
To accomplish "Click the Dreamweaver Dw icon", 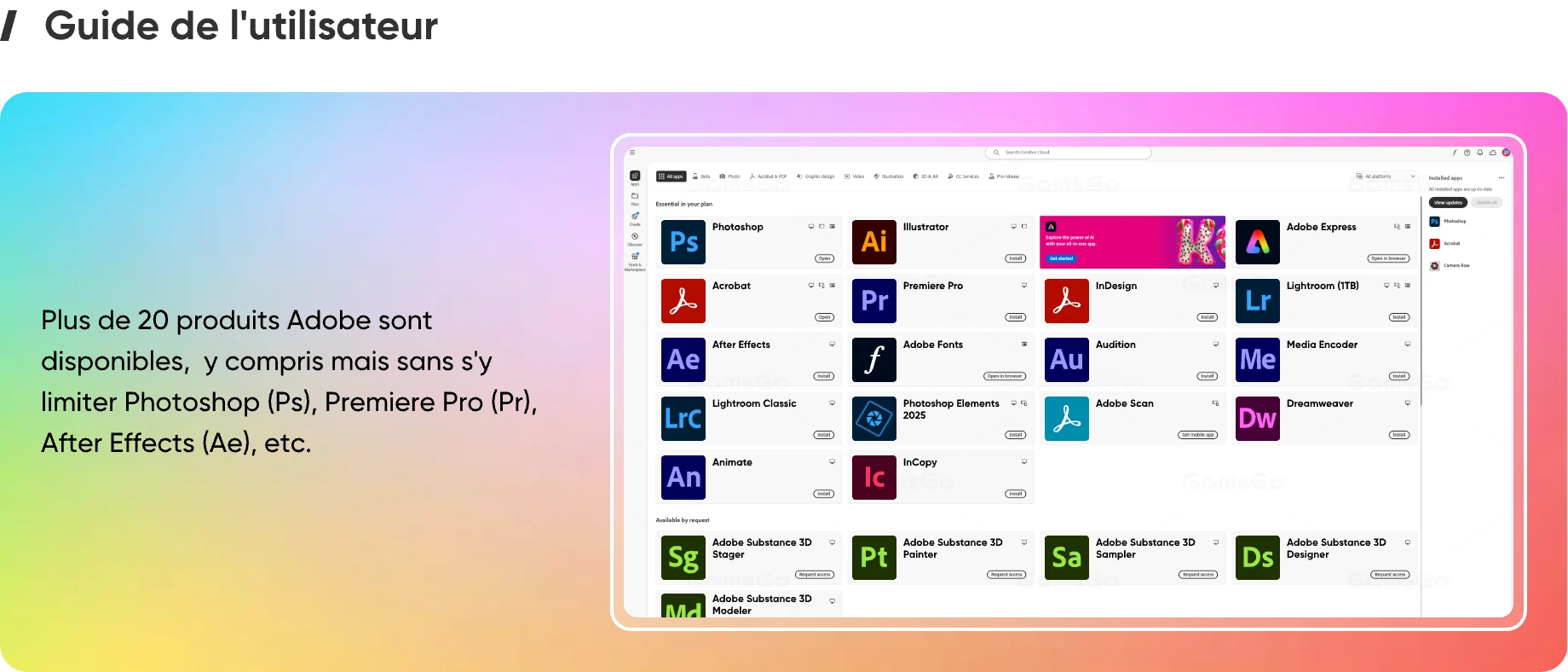I will point(1258,419).
